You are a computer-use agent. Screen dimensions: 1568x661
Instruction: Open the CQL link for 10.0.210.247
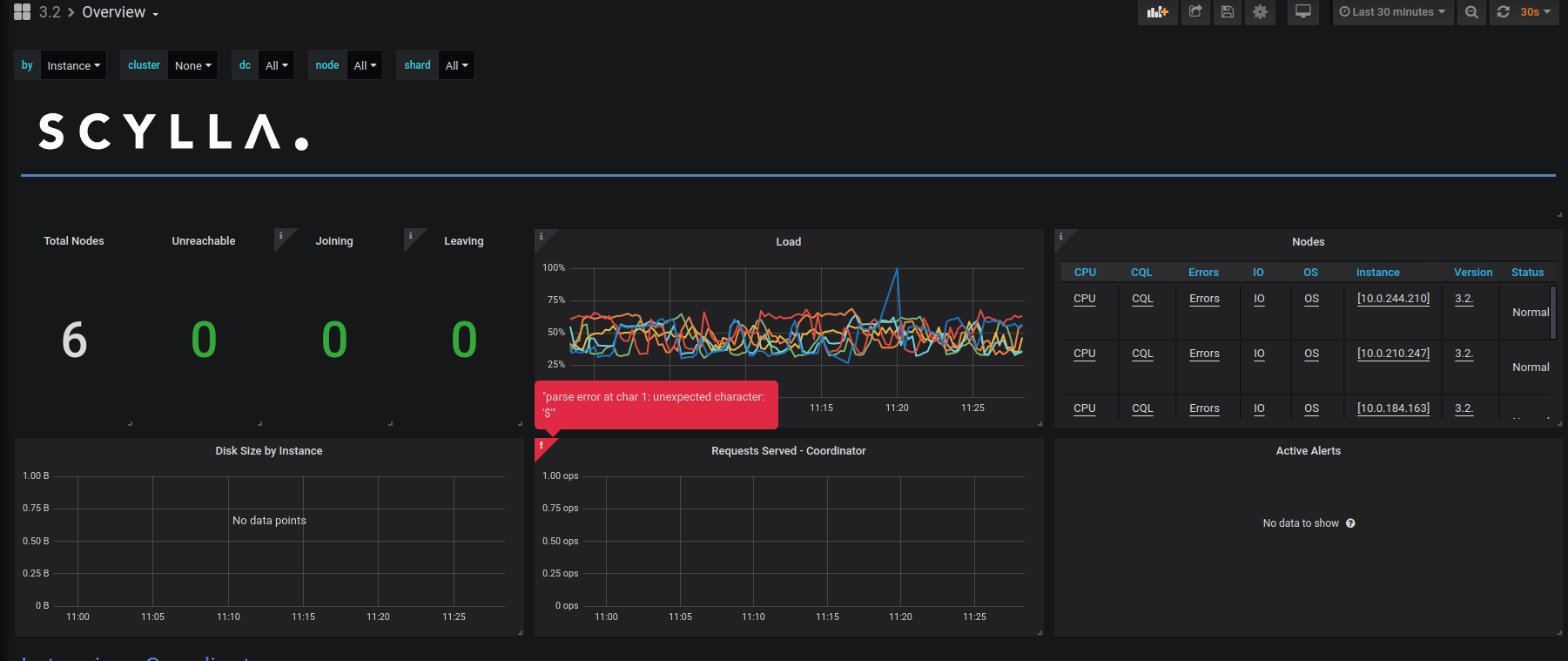(x=1142, y=354)
